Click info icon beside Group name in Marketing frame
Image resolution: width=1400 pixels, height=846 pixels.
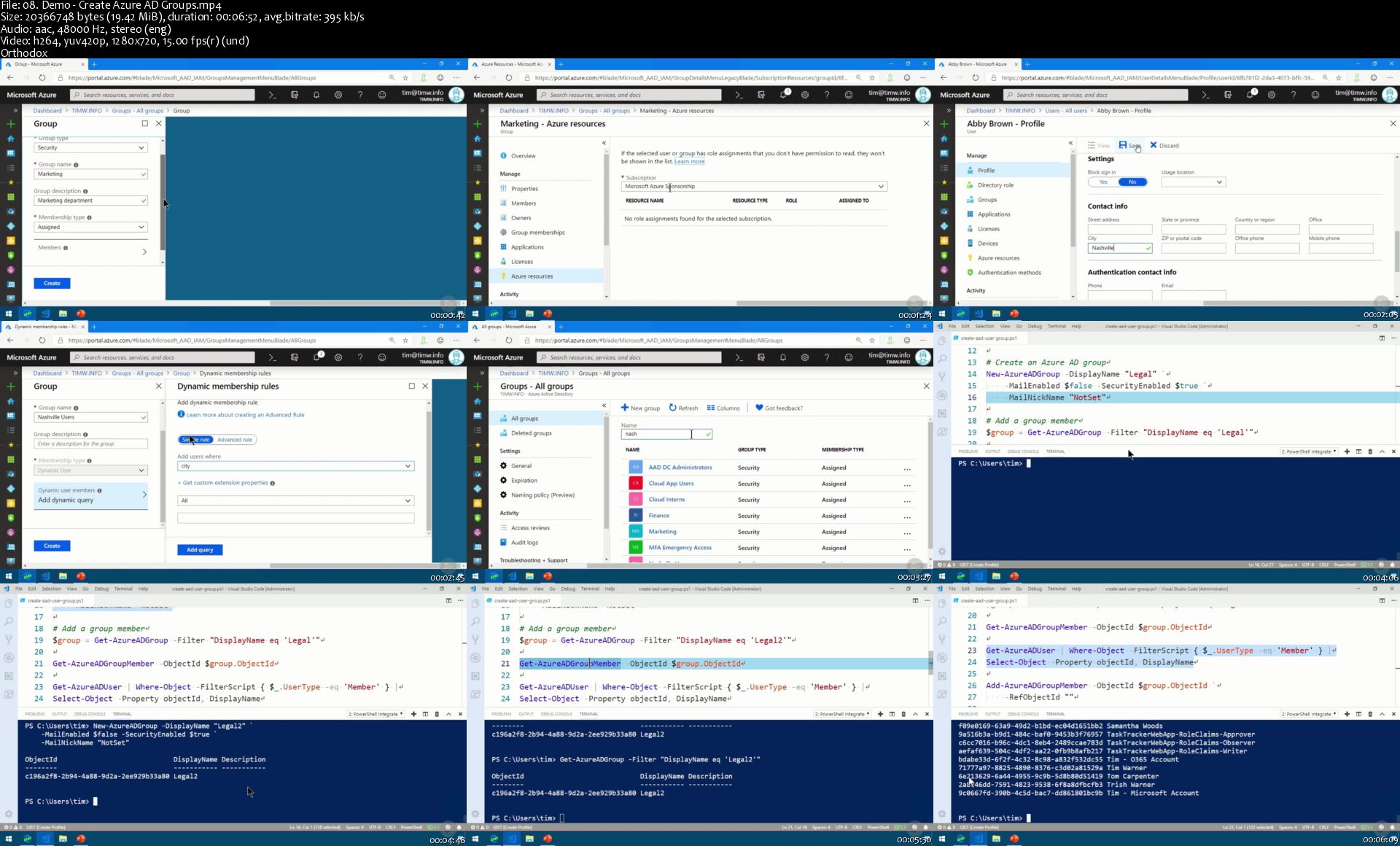76,165
